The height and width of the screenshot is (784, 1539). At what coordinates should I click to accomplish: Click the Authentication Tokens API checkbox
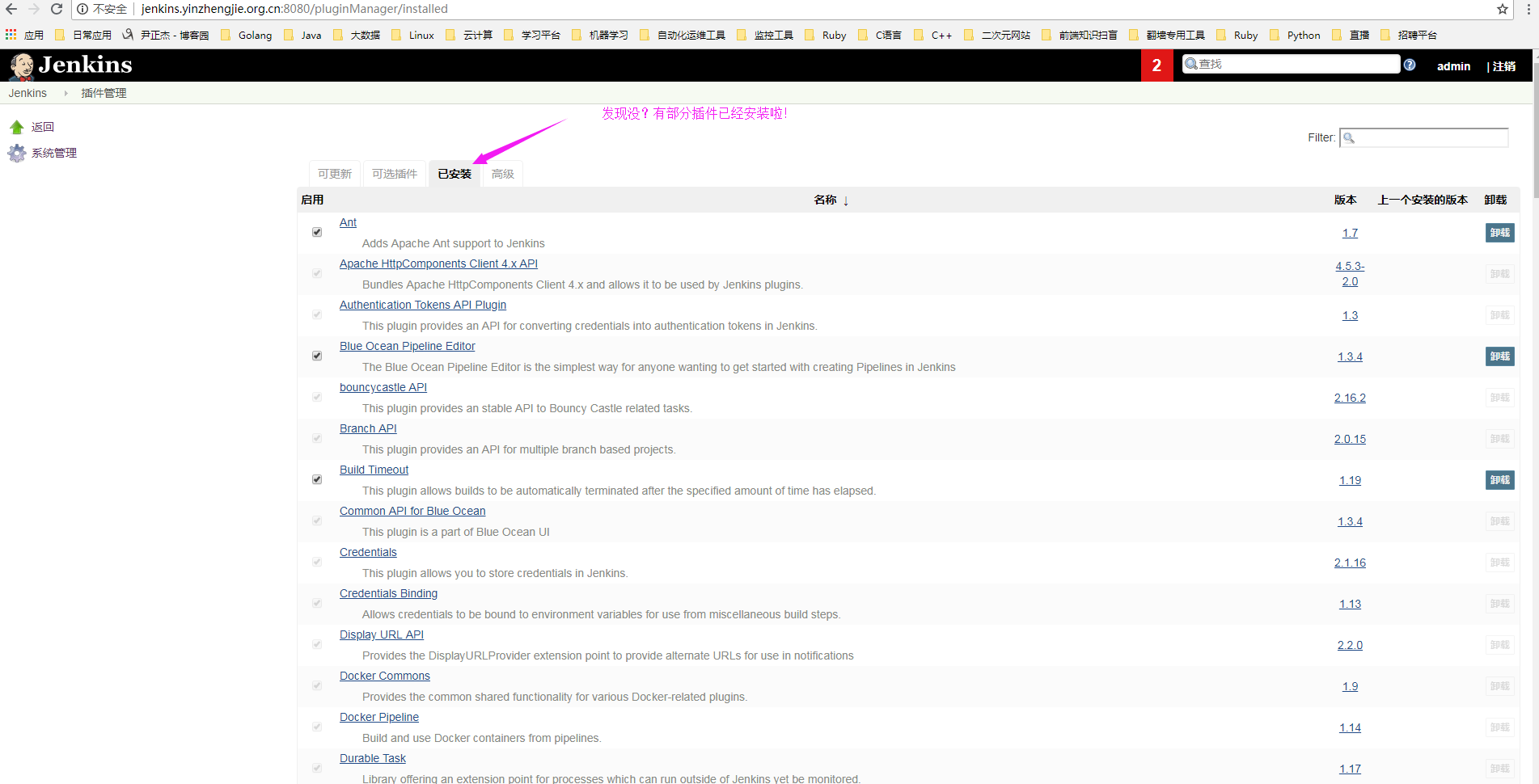point(317,314)
